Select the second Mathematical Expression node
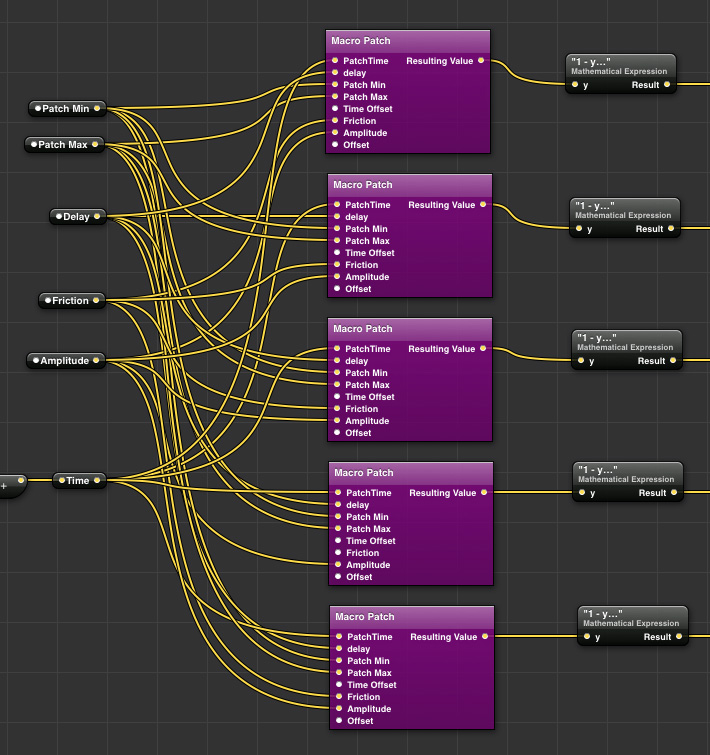The image size is (710, 755). click(624, 218)
